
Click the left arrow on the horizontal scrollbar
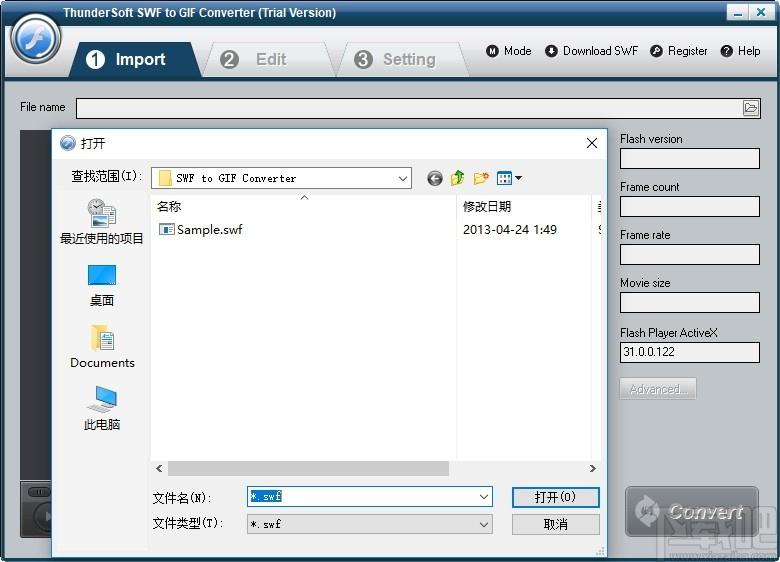click(x=159, y=468)
